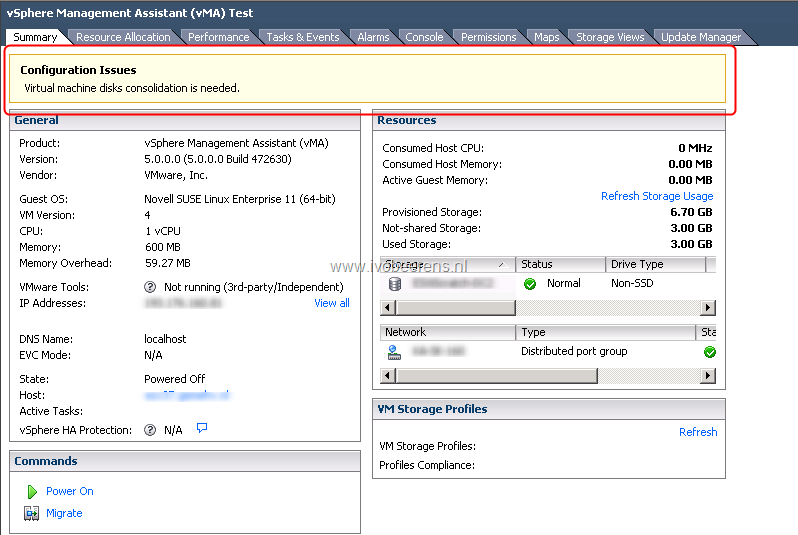Screen dimensions: 798x535
Task: Click the green Normal status checkmark icon
Action: (x=530, y=284)
